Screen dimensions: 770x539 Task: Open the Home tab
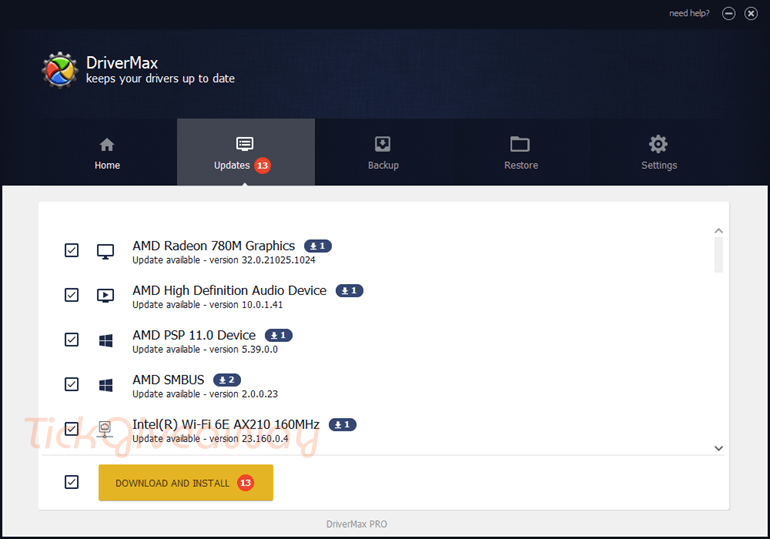(x=108, y=152)
